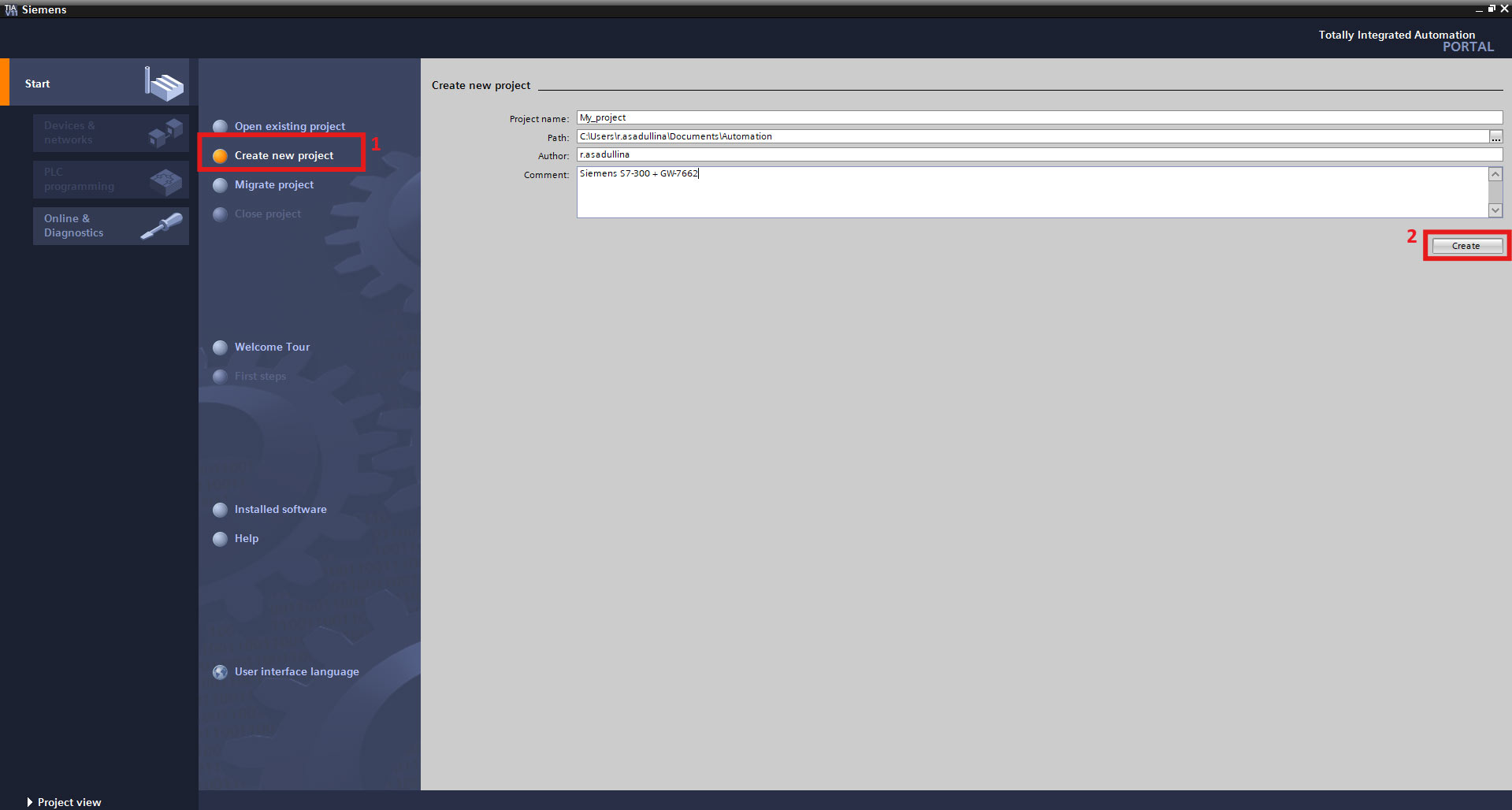The height and width of the screenshot is (810, 1512).
Task: Open the path browse ellipsis button
Action: (1495, 137)
